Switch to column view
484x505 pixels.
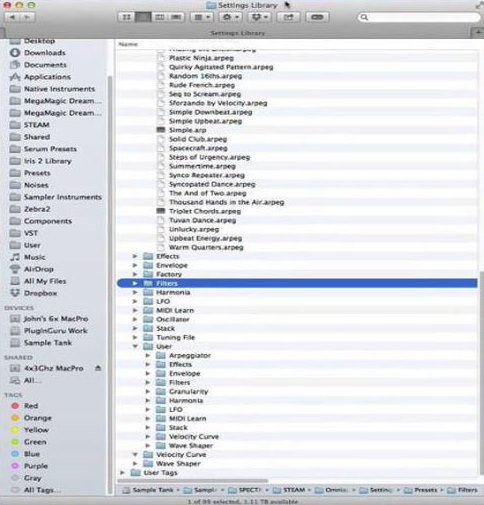click(x=160, y=17)
